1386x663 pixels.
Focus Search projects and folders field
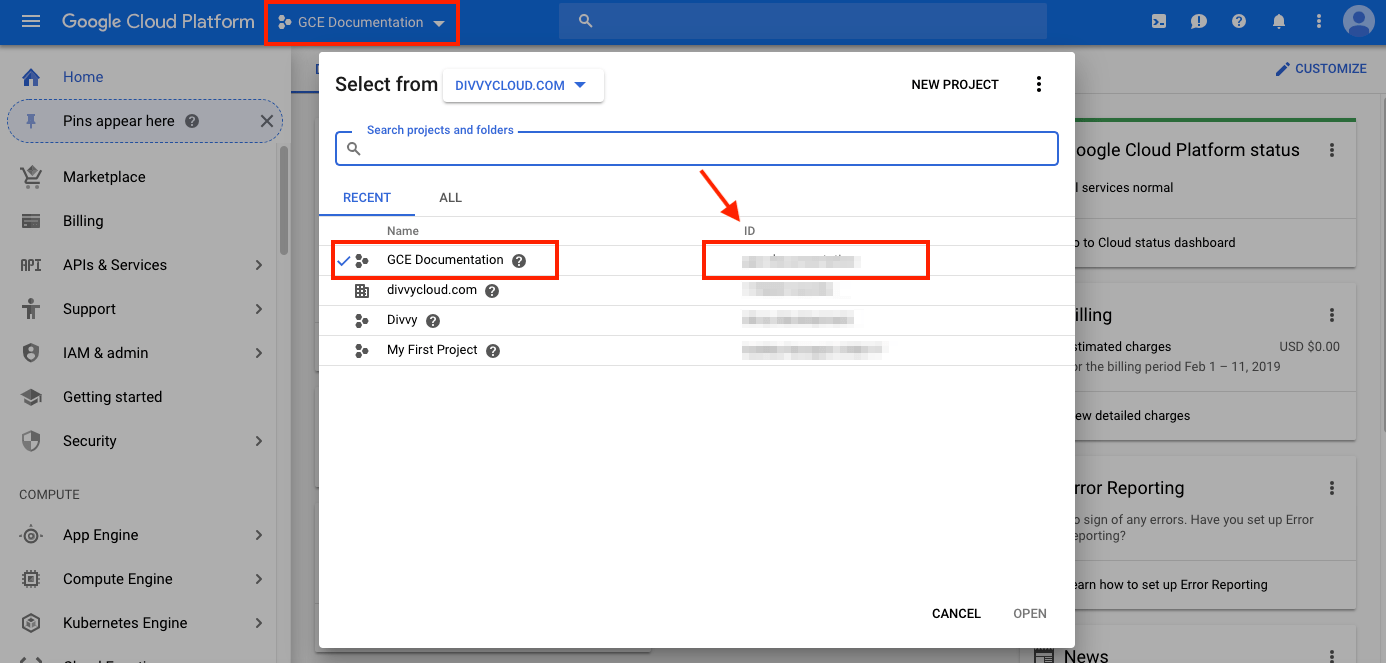point(696,148)
